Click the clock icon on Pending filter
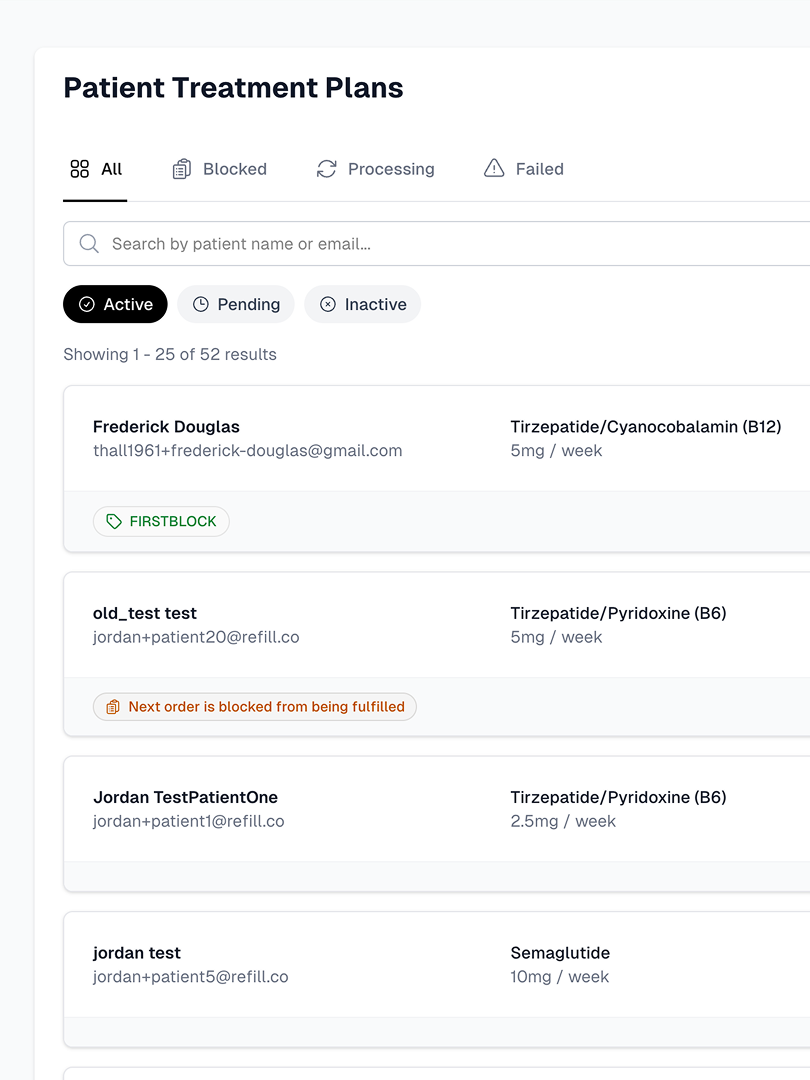The image size is (810, 1080). 200,304
